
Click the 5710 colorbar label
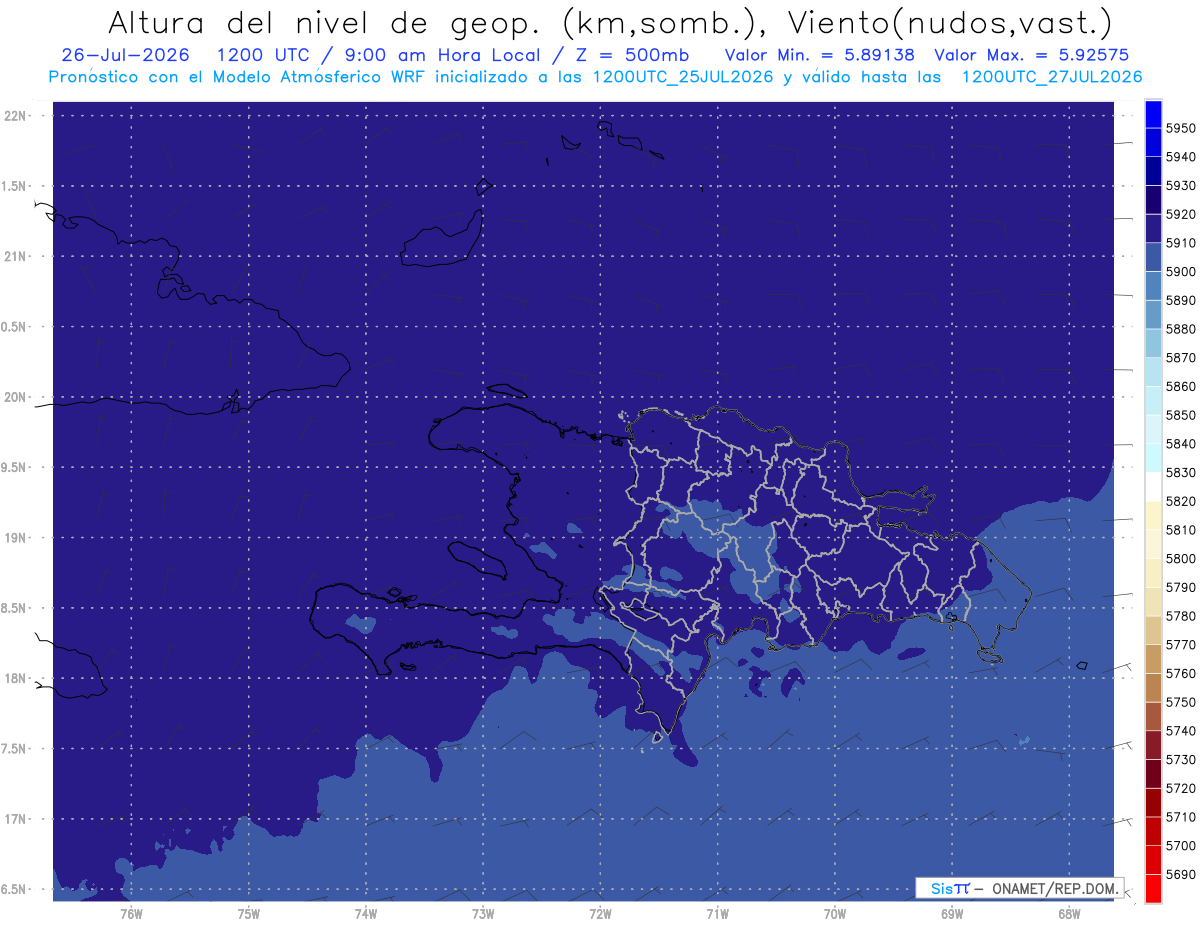coord(1180,817)
